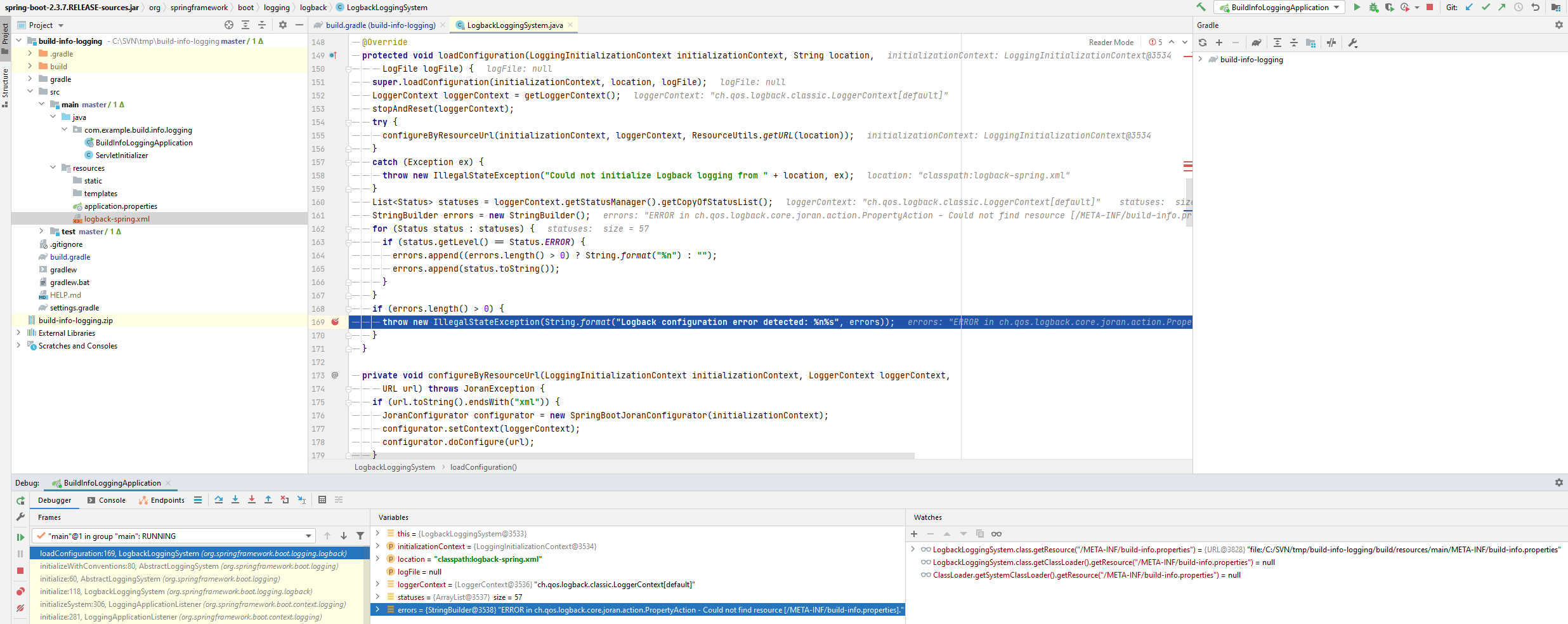The height and width of the screenshot is (624, 1568).
Task: Expand the errors variable node
Action: pos(377,609)
